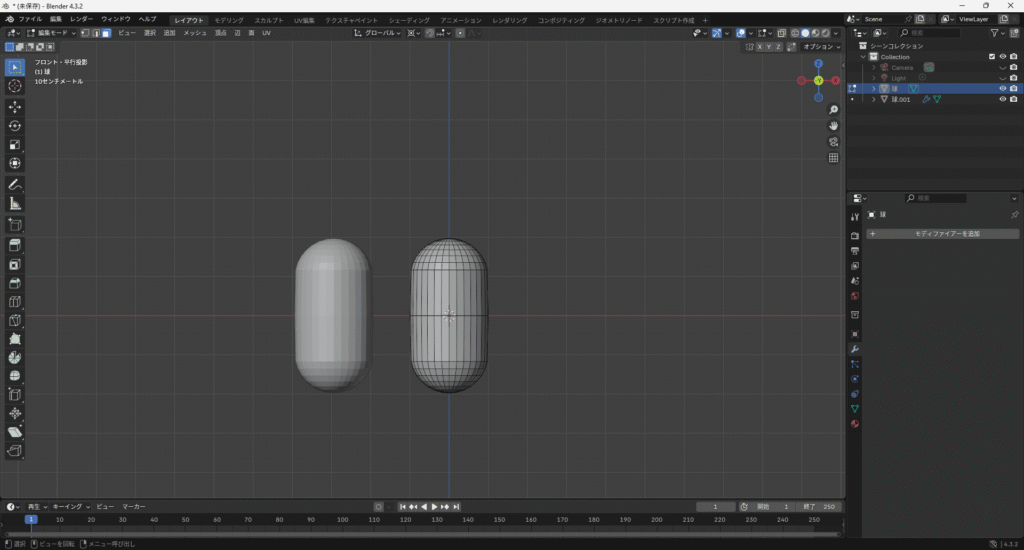The width and height of the screenshot is (1024, 550).
Task: Jump to the timeline end frame button
Action: (x=456, y=506)
